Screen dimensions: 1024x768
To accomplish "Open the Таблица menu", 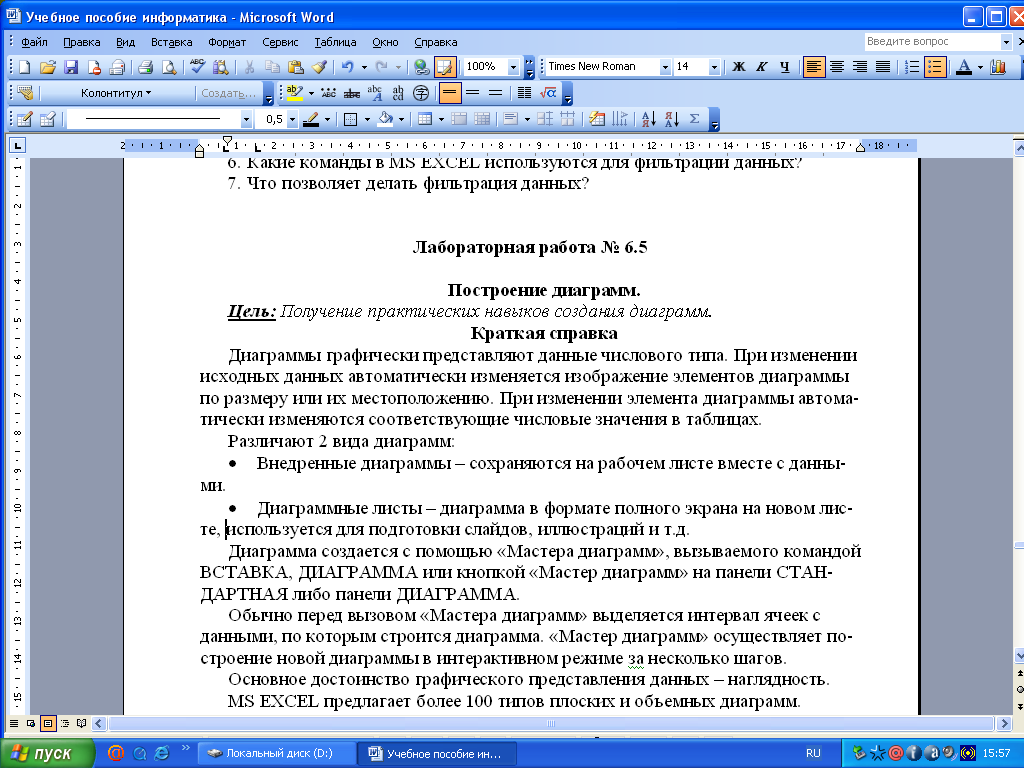I will tap(335, 42).
